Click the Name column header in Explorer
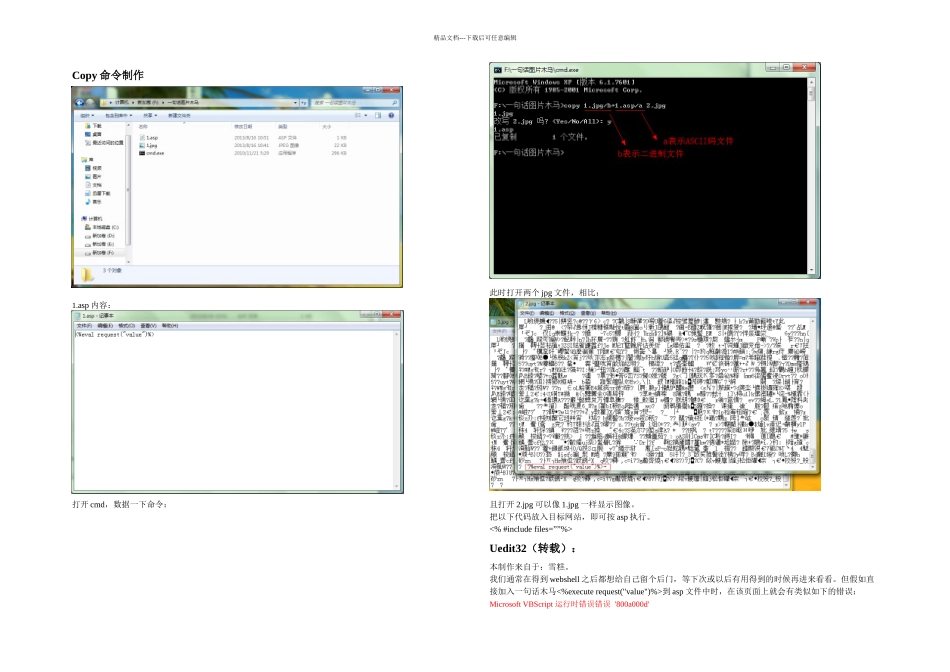 (143, 127)
